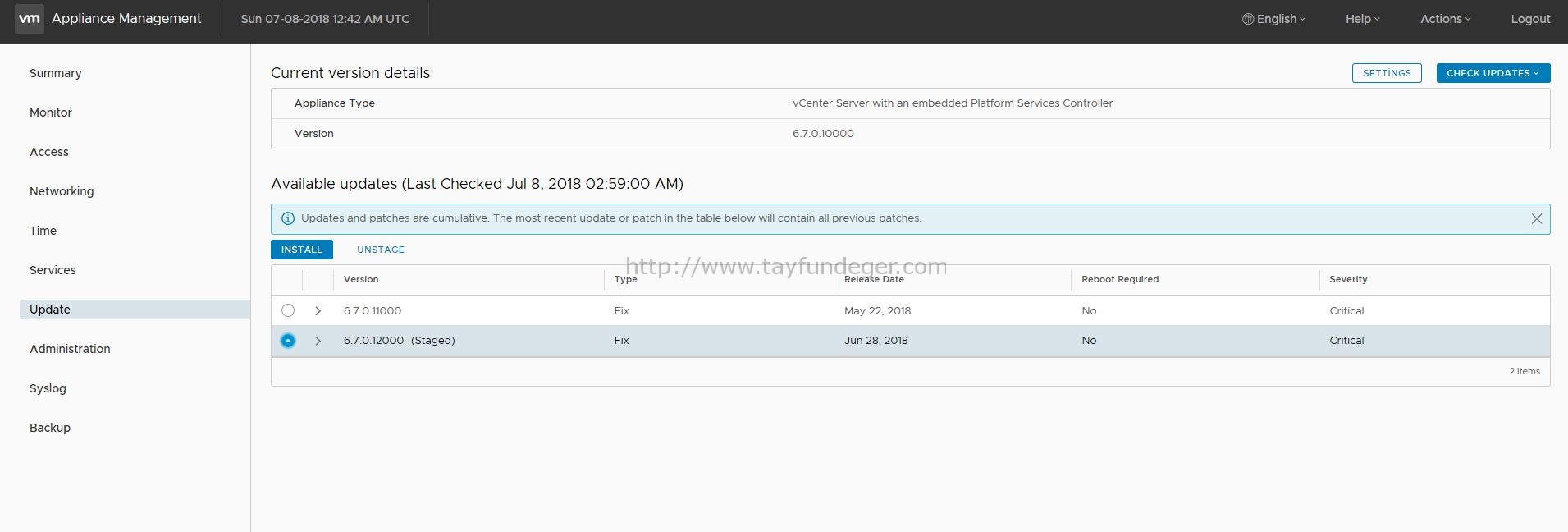Open the English language dropdown
The height and width of the screenshot is (532, 1568).
(1273, 19)
